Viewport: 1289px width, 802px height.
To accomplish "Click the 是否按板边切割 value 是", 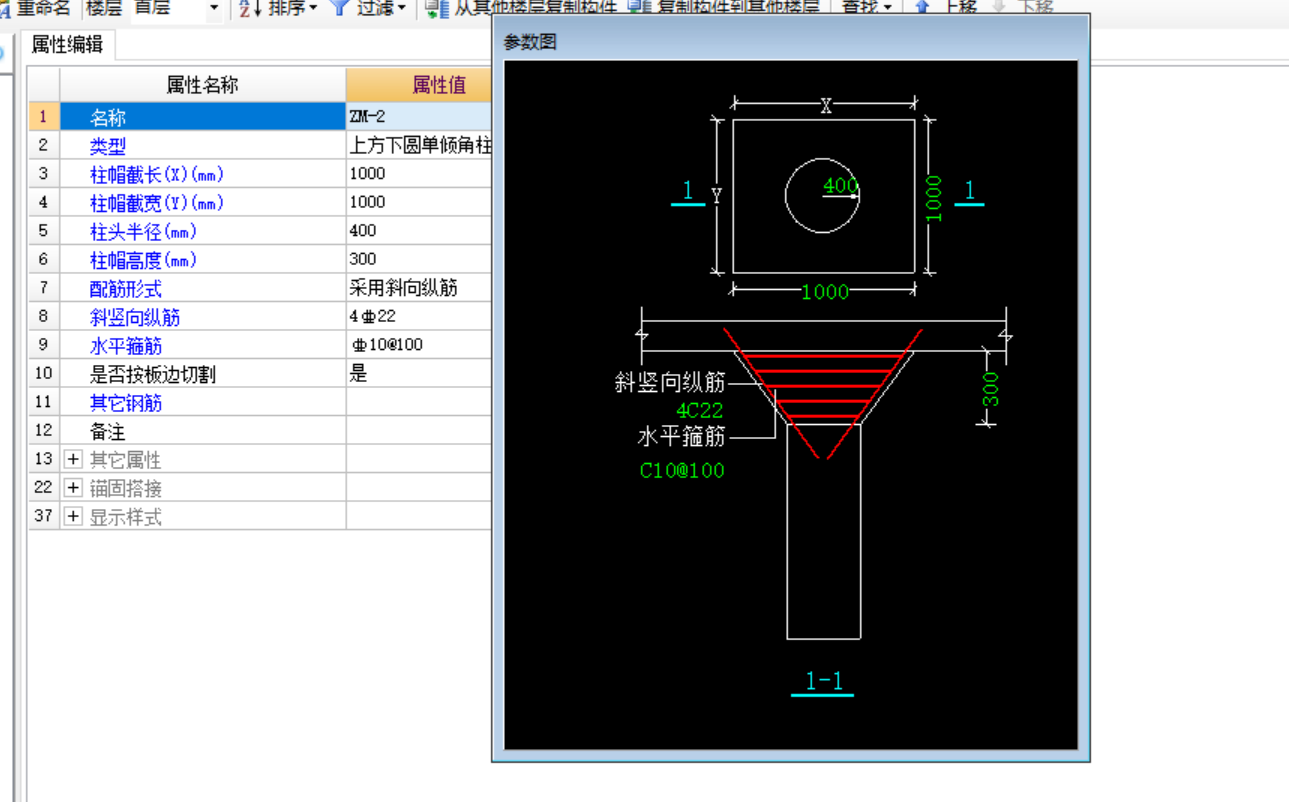I will (x=420, y=374).
